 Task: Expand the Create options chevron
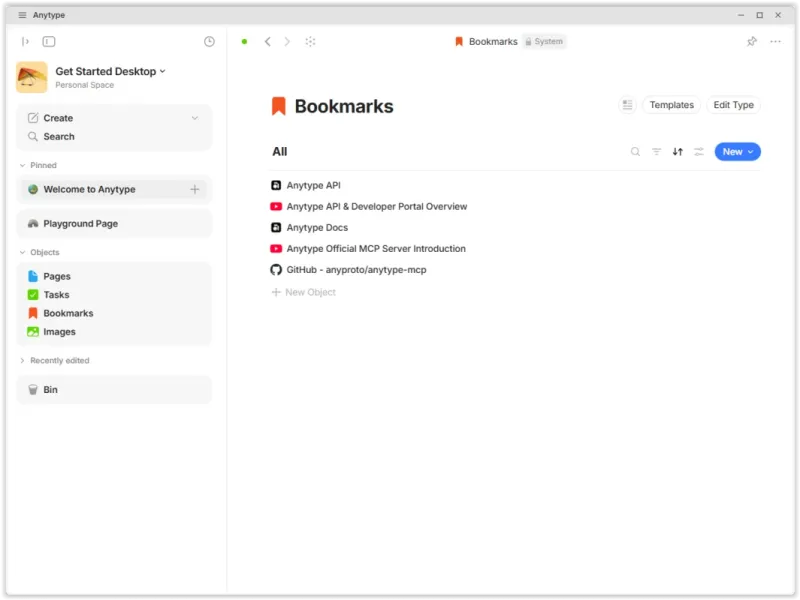(x=195, y=118)
